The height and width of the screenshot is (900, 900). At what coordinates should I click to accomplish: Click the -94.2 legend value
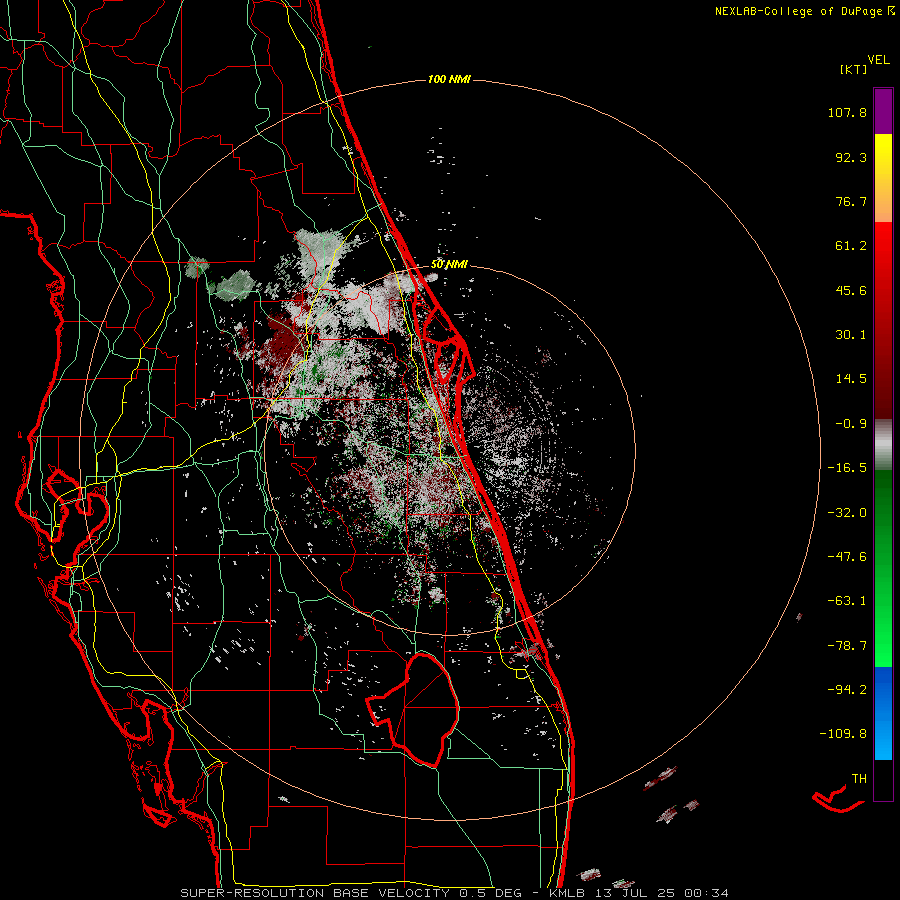[847, 689]
